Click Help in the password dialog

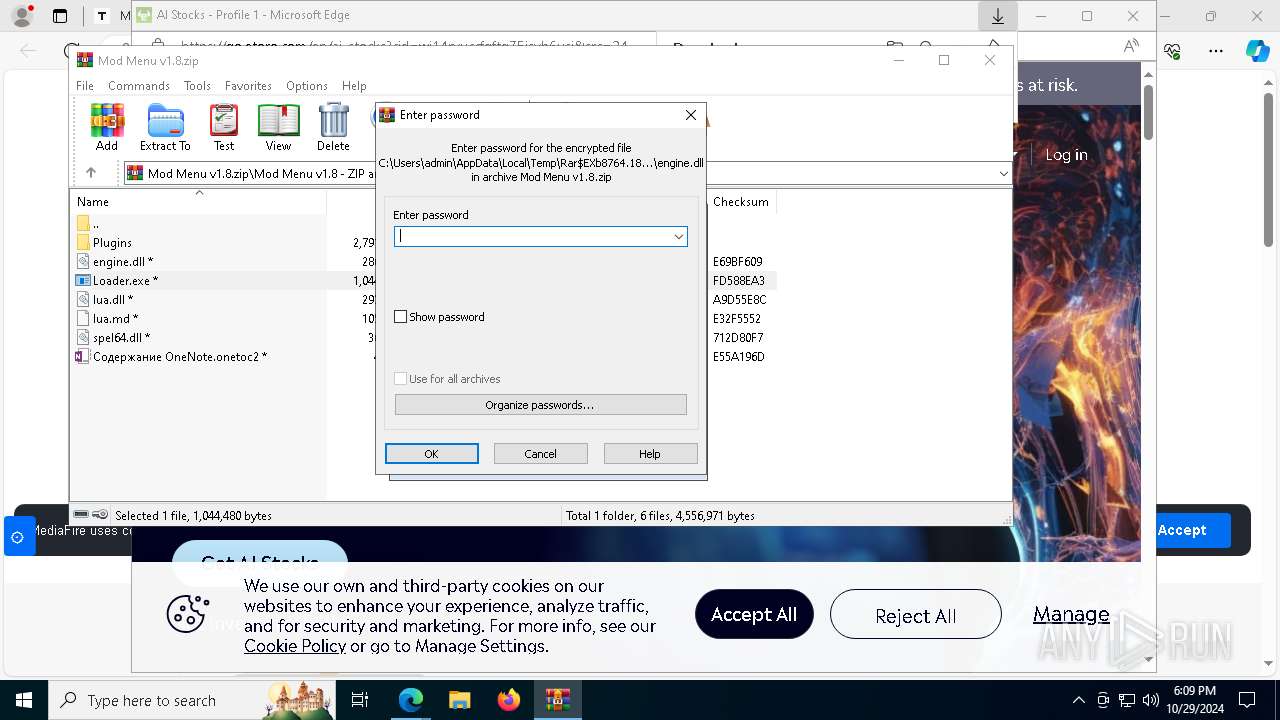tap(650, 454)
